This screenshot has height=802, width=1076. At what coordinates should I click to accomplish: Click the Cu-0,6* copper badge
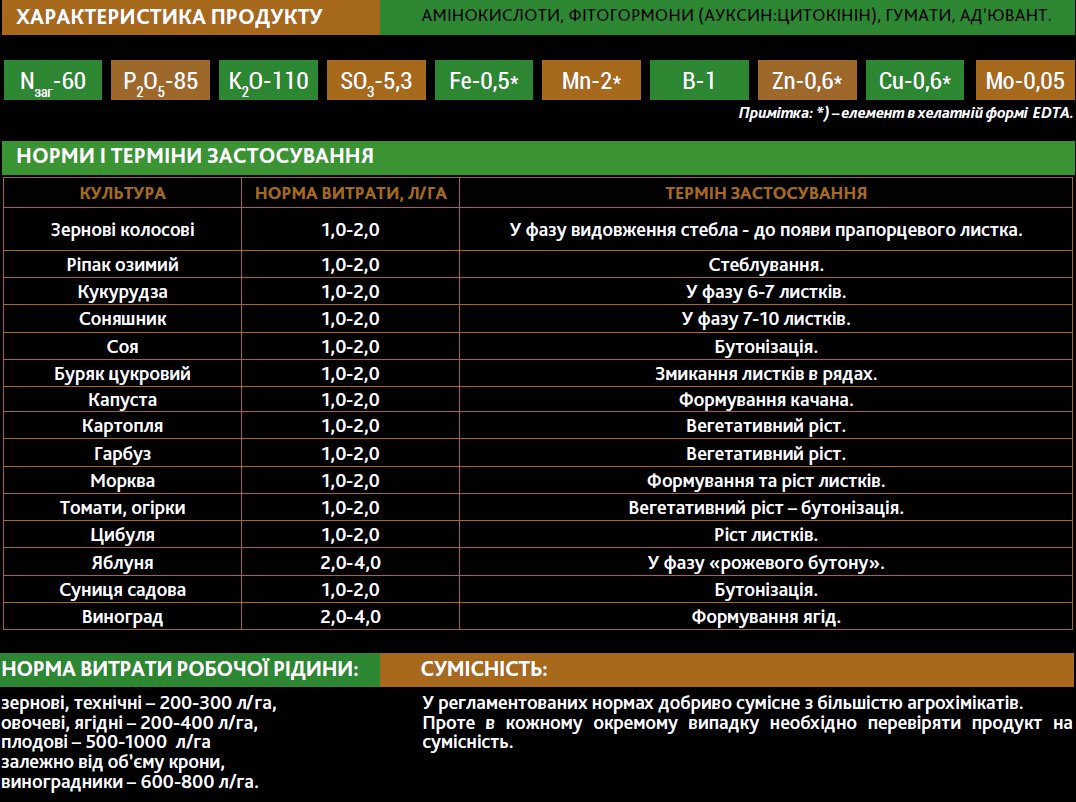click(915, 80)
